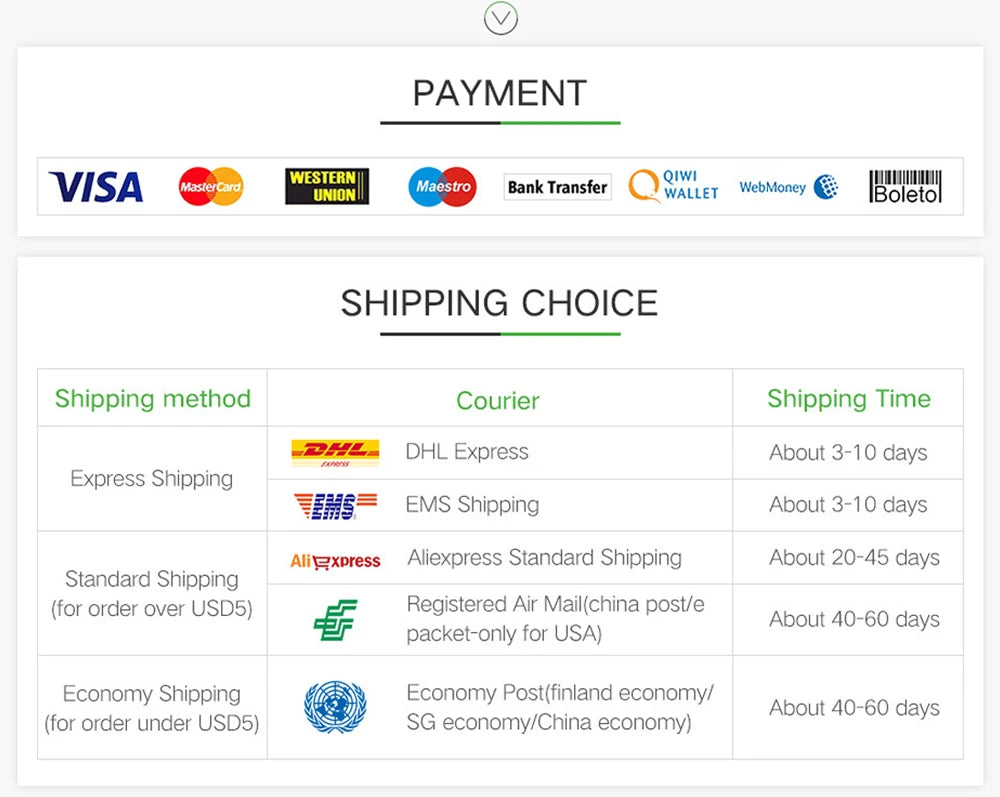Select the Maestro payment logo
This screenshot has width=1000, height=797.
pos(442,186)
